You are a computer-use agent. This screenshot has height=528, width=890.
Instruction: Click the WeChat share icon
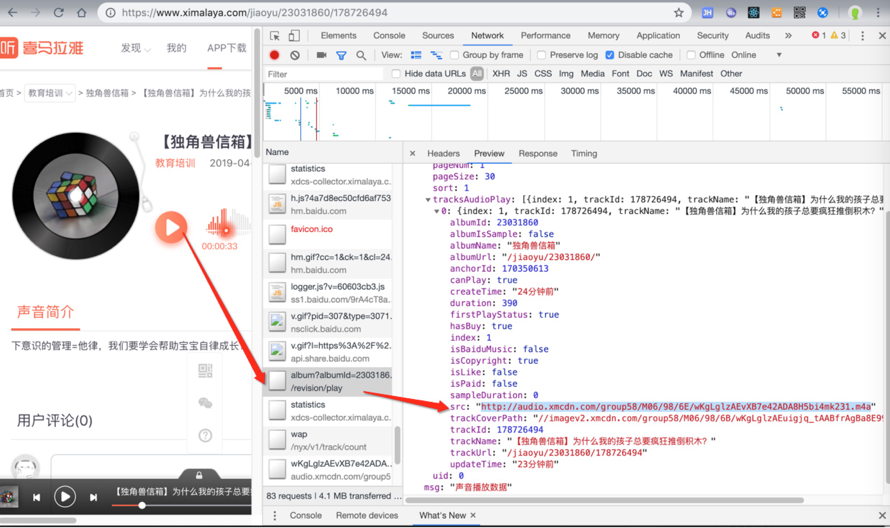coord(205,403)
